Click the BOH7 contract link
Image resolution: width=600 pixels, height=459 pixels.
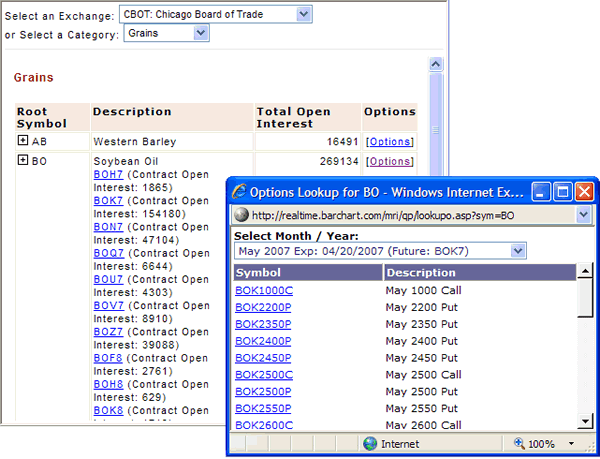pos(108,174)
